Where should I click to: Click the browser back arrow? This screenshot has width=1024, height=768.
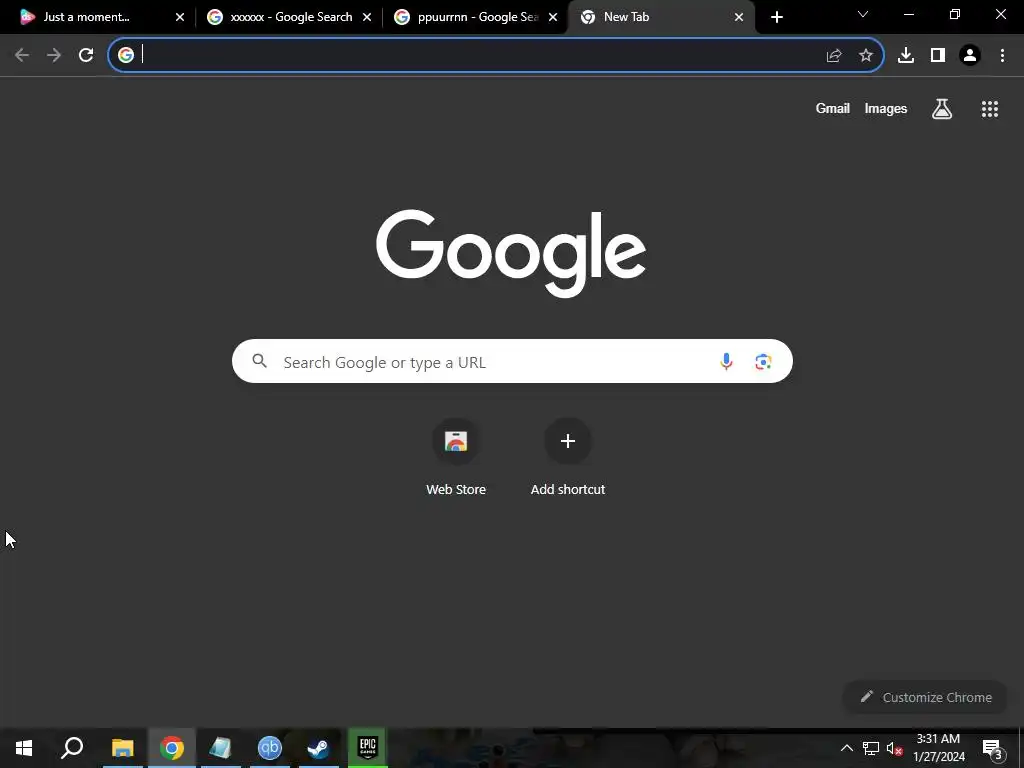pyautogui.click(x=22, y=56)
